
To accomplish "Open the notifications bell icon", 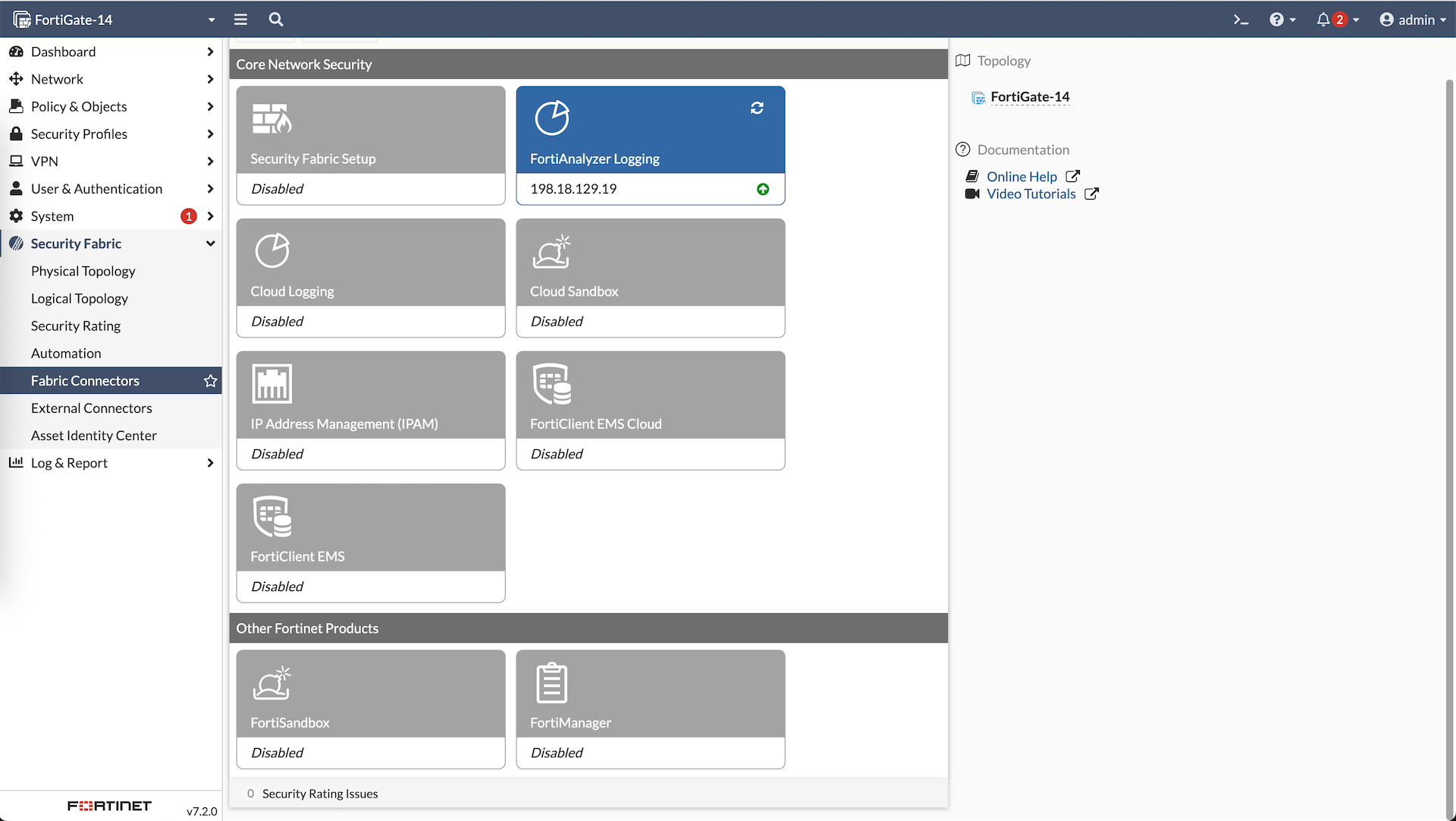I will click(1323, 20).
